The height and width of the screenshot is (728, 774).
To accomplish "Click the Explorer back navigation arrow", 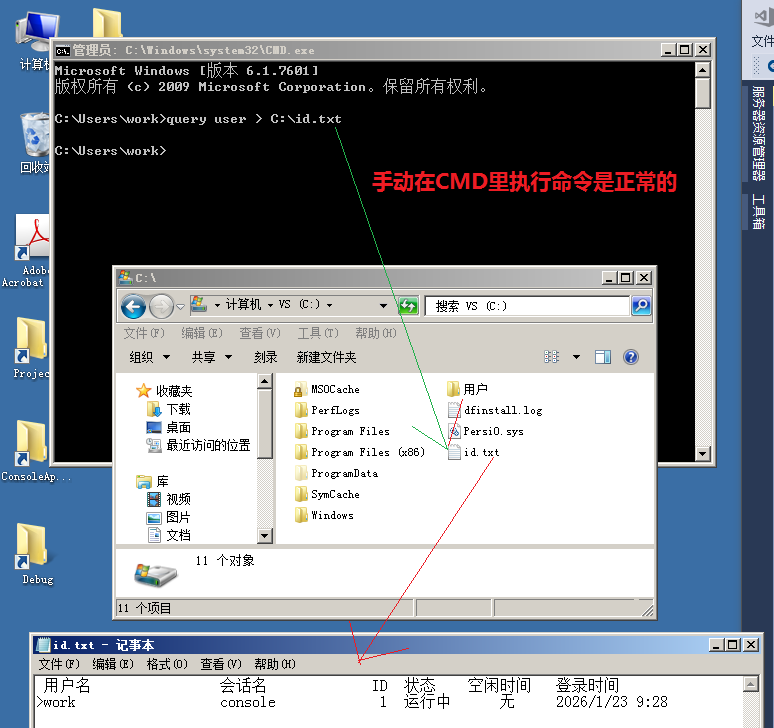I will click(x=133, y=307).
